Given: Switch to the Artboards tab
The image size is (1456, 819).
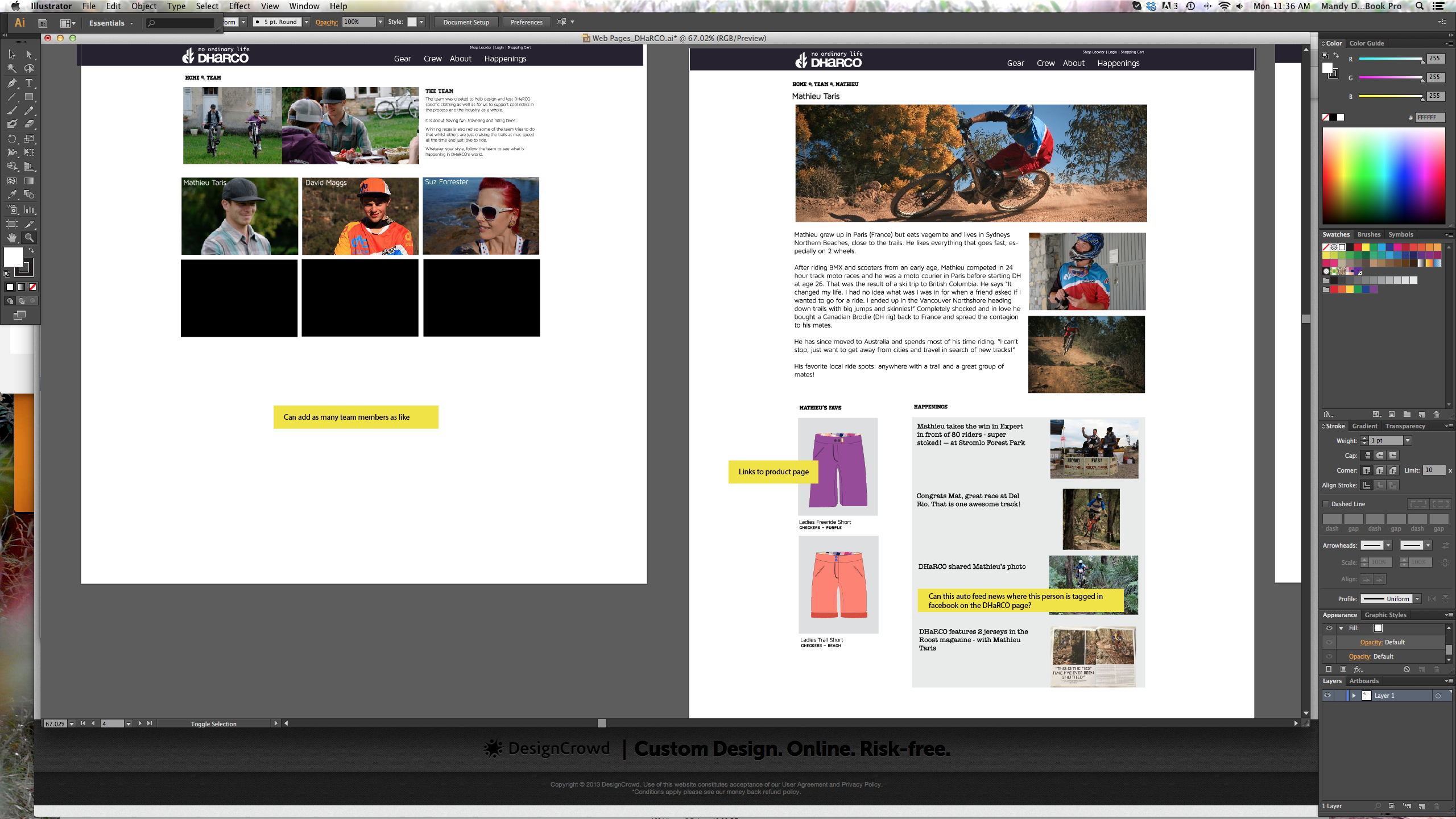Looking at the screenshot, I should [1364, 681].
